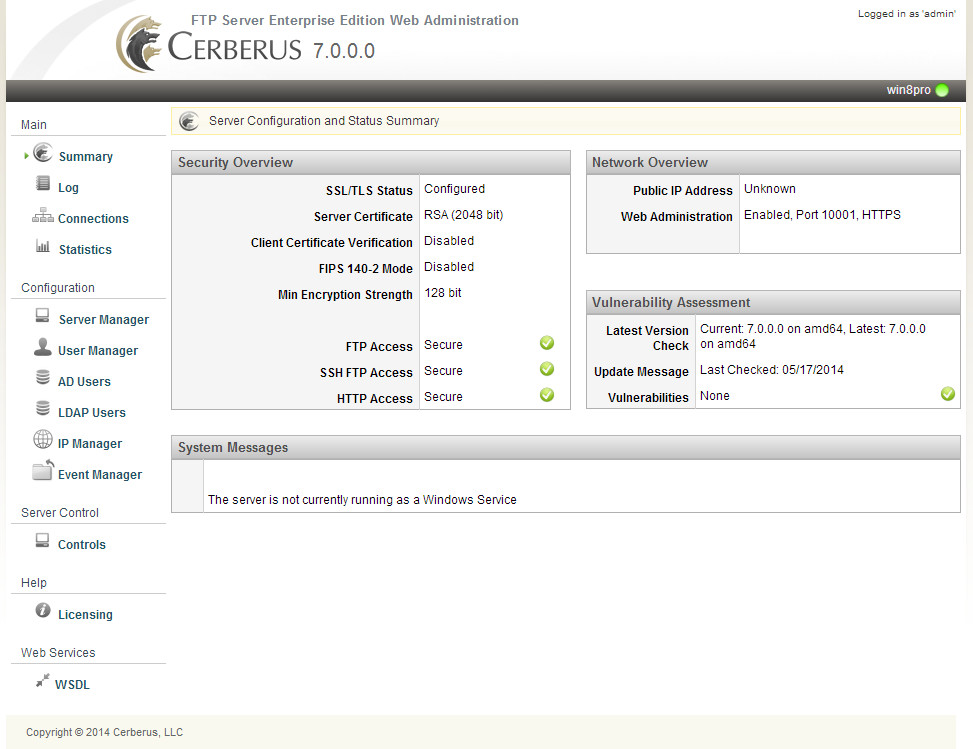
Task: Click "Enabled, Port 10001, HTTPS" value
Action: tap(822, 215)
